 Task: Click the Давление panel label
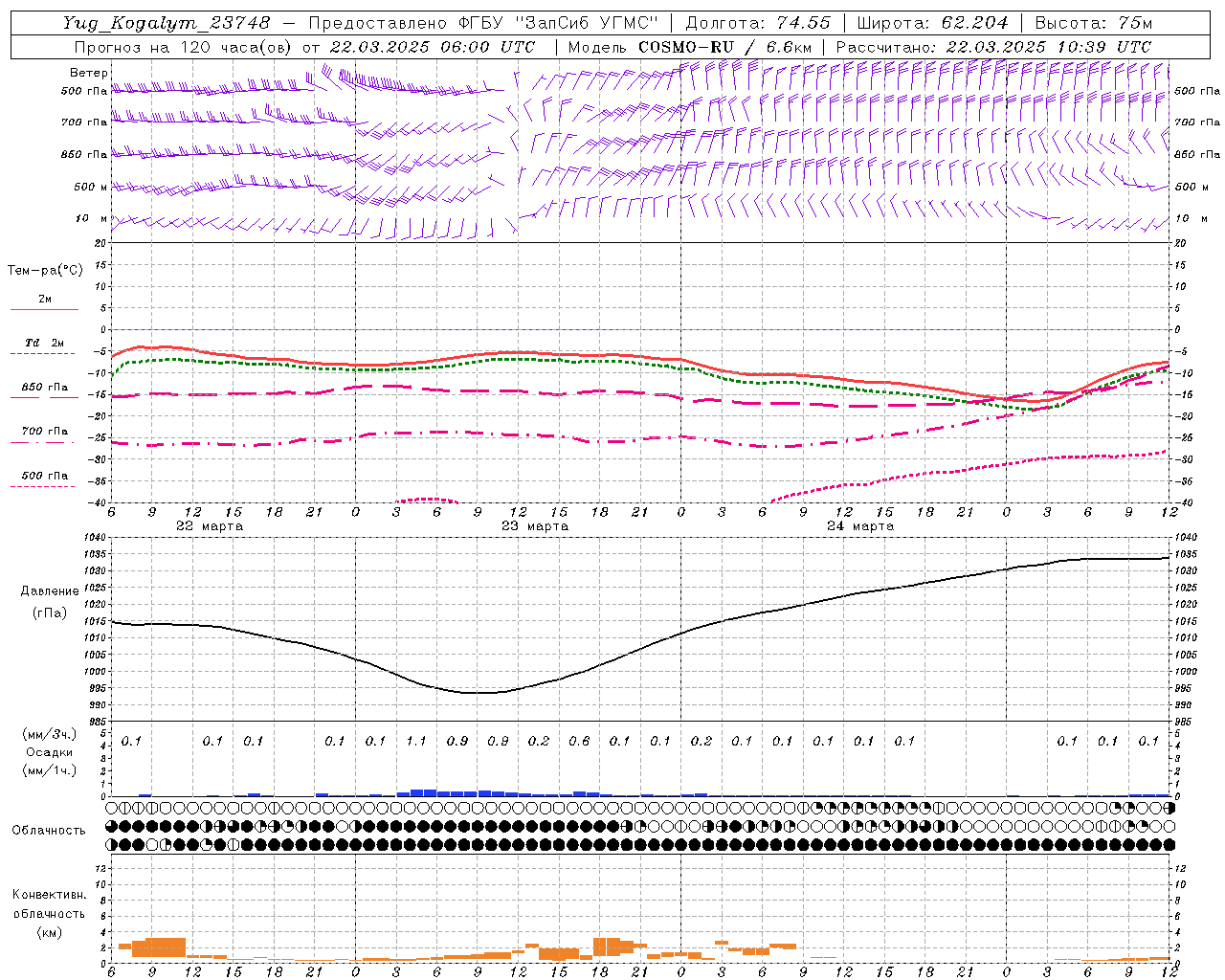point(49,591)
